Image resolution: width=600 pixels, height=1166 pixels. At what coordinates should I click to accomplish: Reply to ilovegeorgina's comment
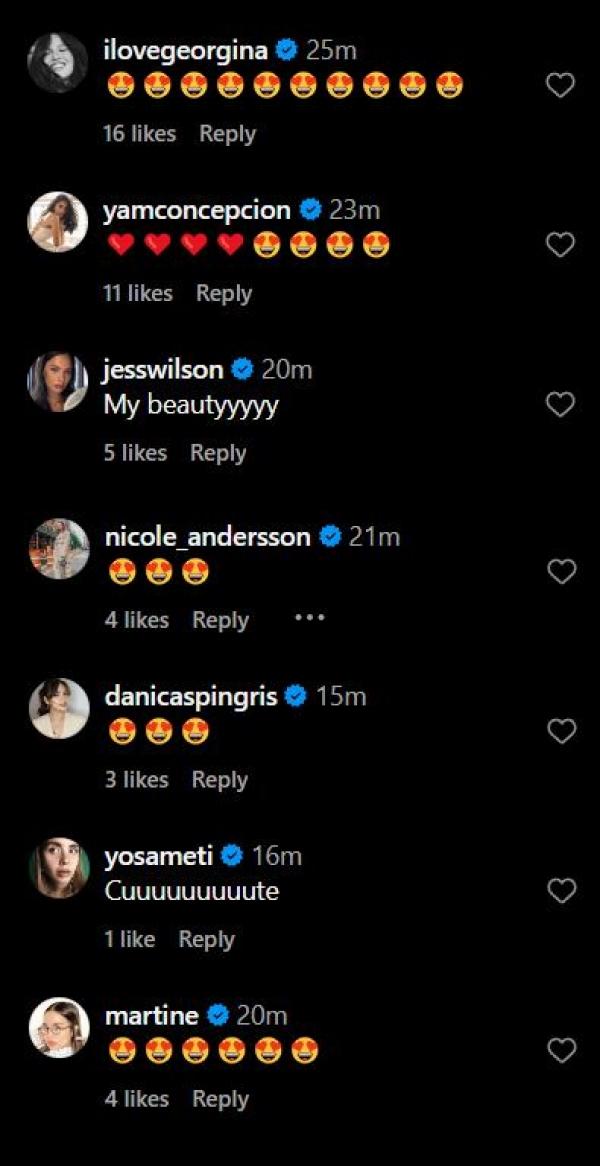[227, 133]
